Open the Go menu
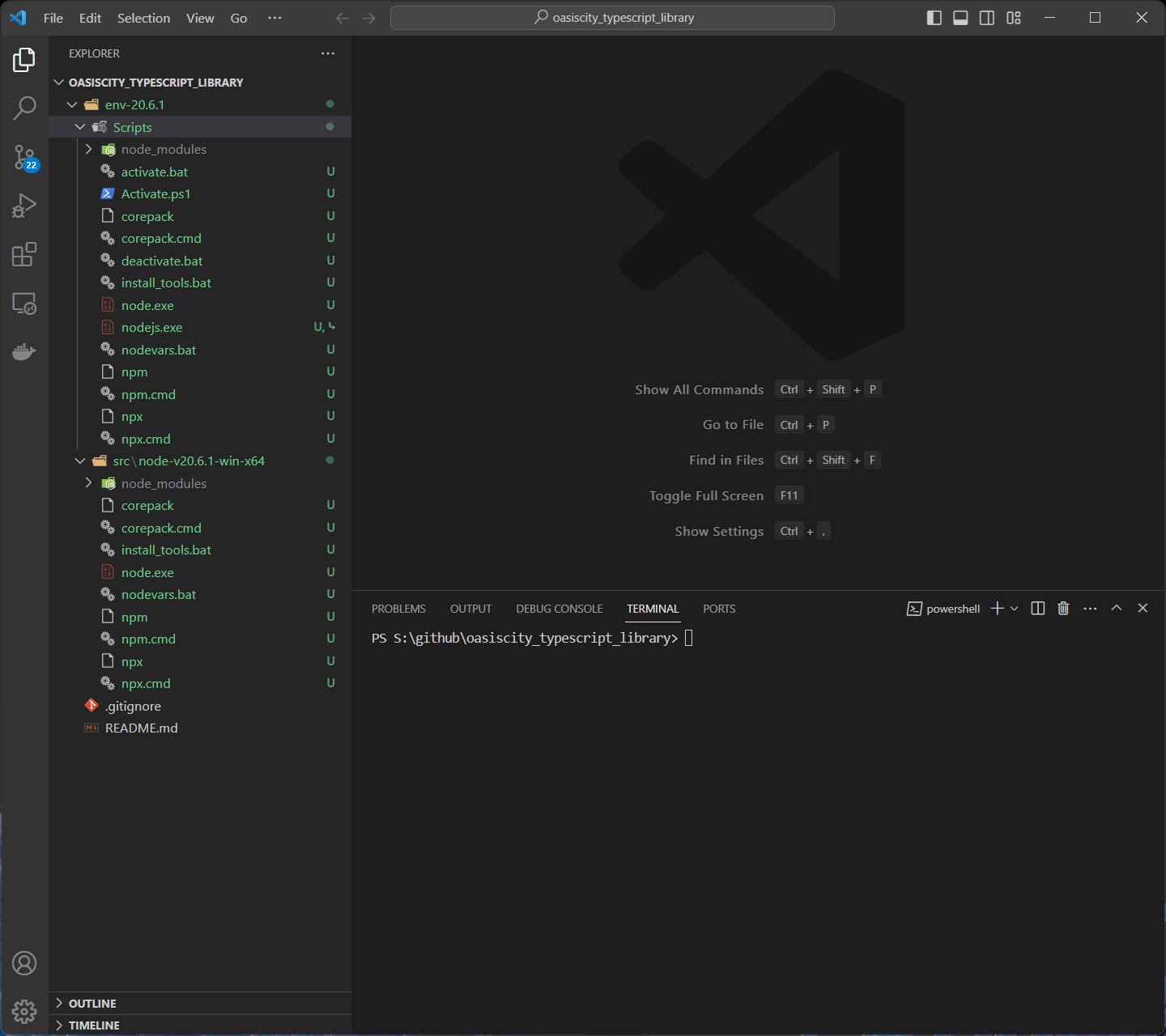Image resolution: width=1166 pixels, height=1036 pixels. point(239,18)
